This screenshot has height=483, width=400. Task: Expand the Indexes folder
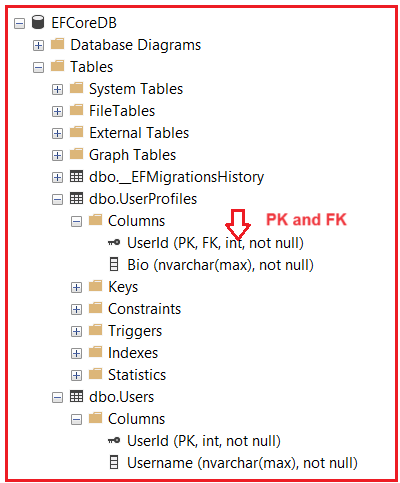coord(76,353)
